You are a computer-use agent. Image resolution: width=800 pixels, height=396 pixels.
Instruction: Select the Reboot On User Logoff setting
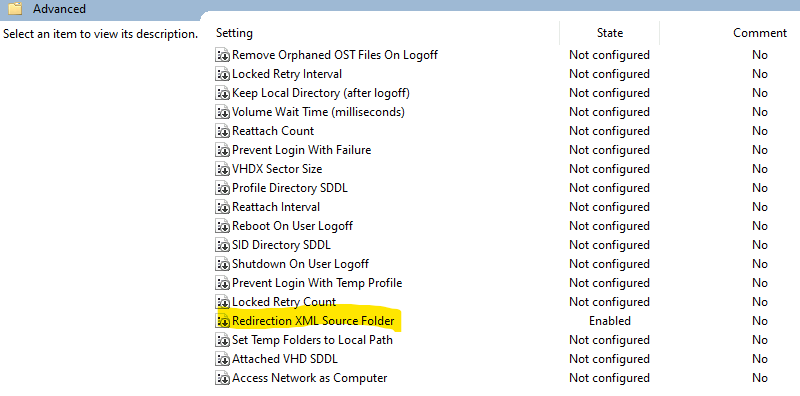point(292,226)
